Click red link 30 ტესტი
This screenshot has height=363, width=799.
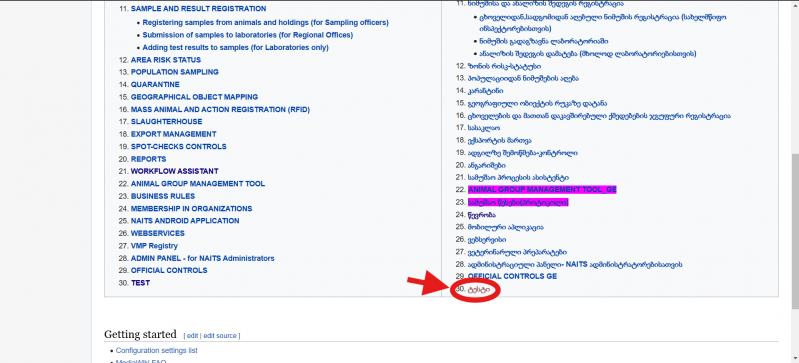click(x=478, y=290)
